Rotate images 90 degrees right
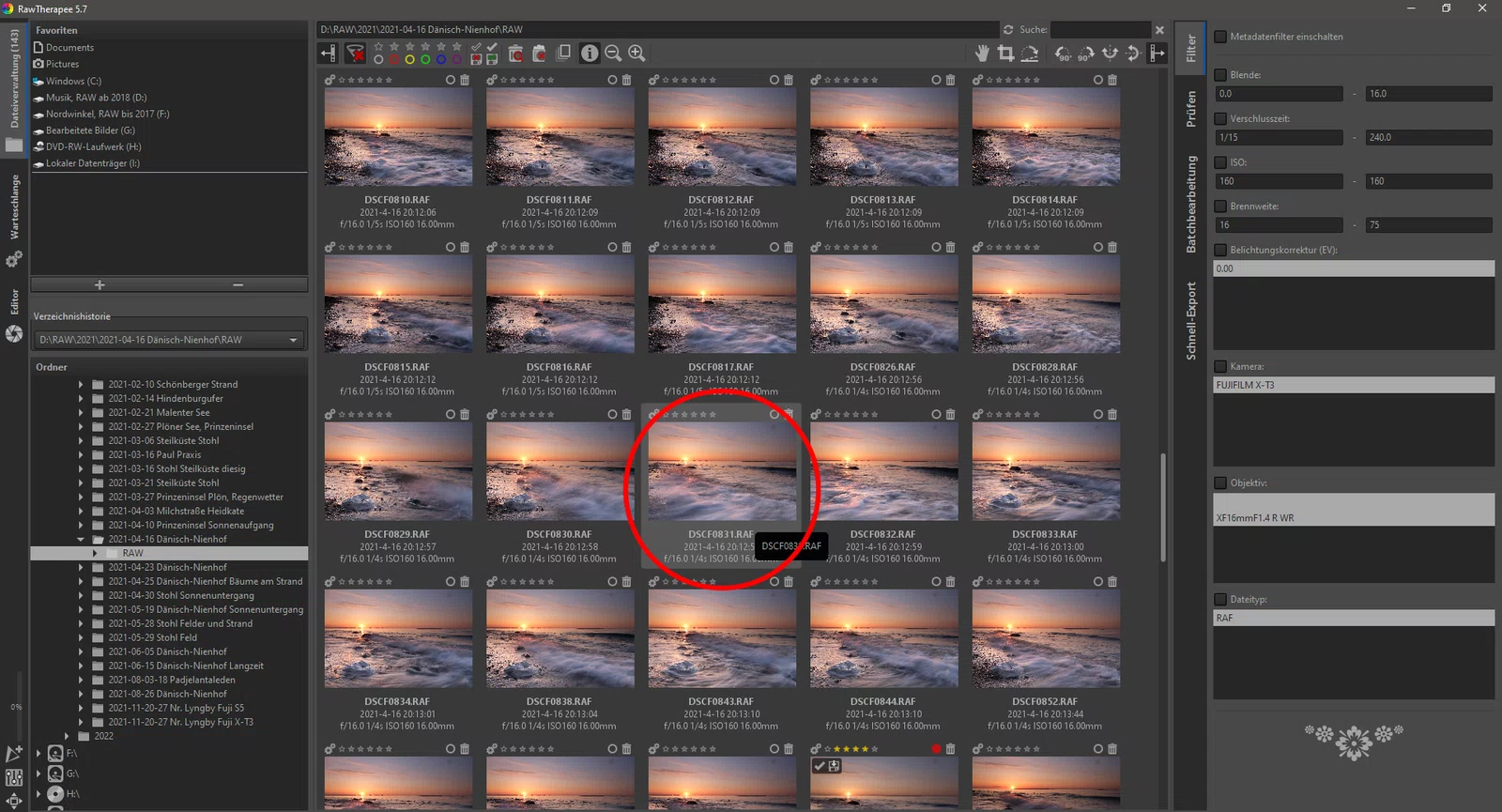This screenshot has width=1502, height=812. point(1086,54)
